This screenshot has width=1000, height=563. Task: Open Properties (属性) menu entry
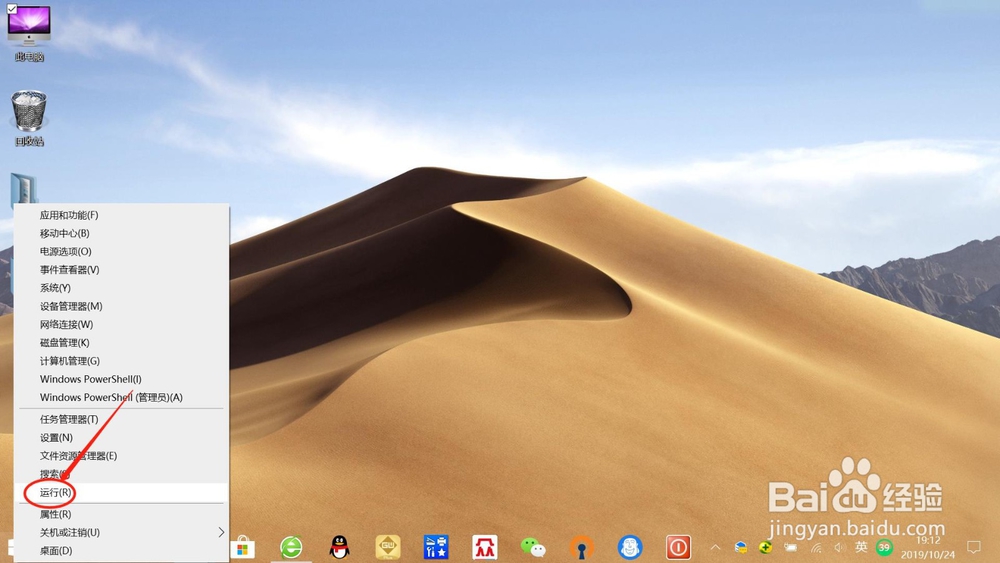pyautogui.click(x=121, y=514)
